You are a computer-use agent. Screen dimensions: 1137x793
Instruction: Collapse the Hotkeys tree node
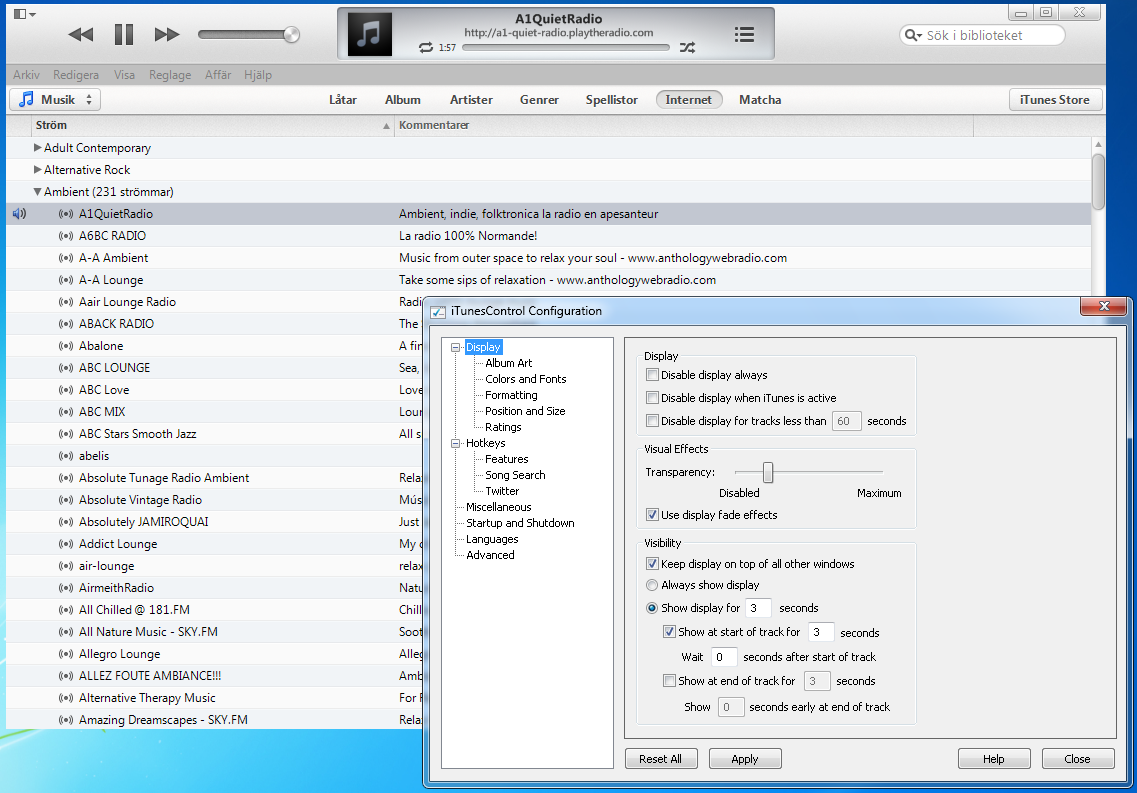[x=455, y=443]
